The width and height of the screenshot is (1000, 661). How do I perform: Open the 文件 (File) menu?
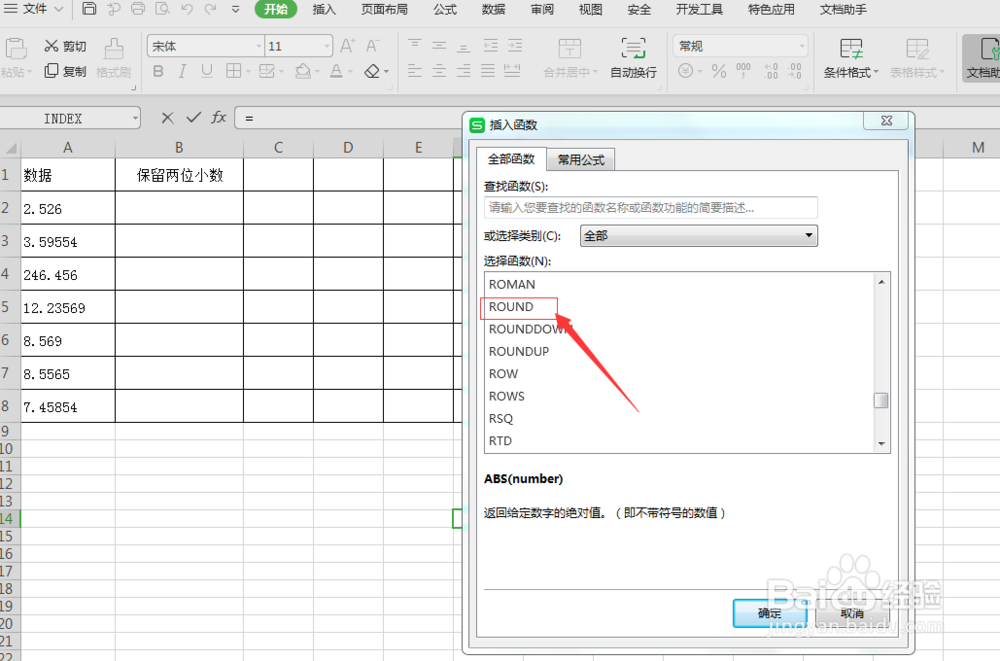(34, 9)
